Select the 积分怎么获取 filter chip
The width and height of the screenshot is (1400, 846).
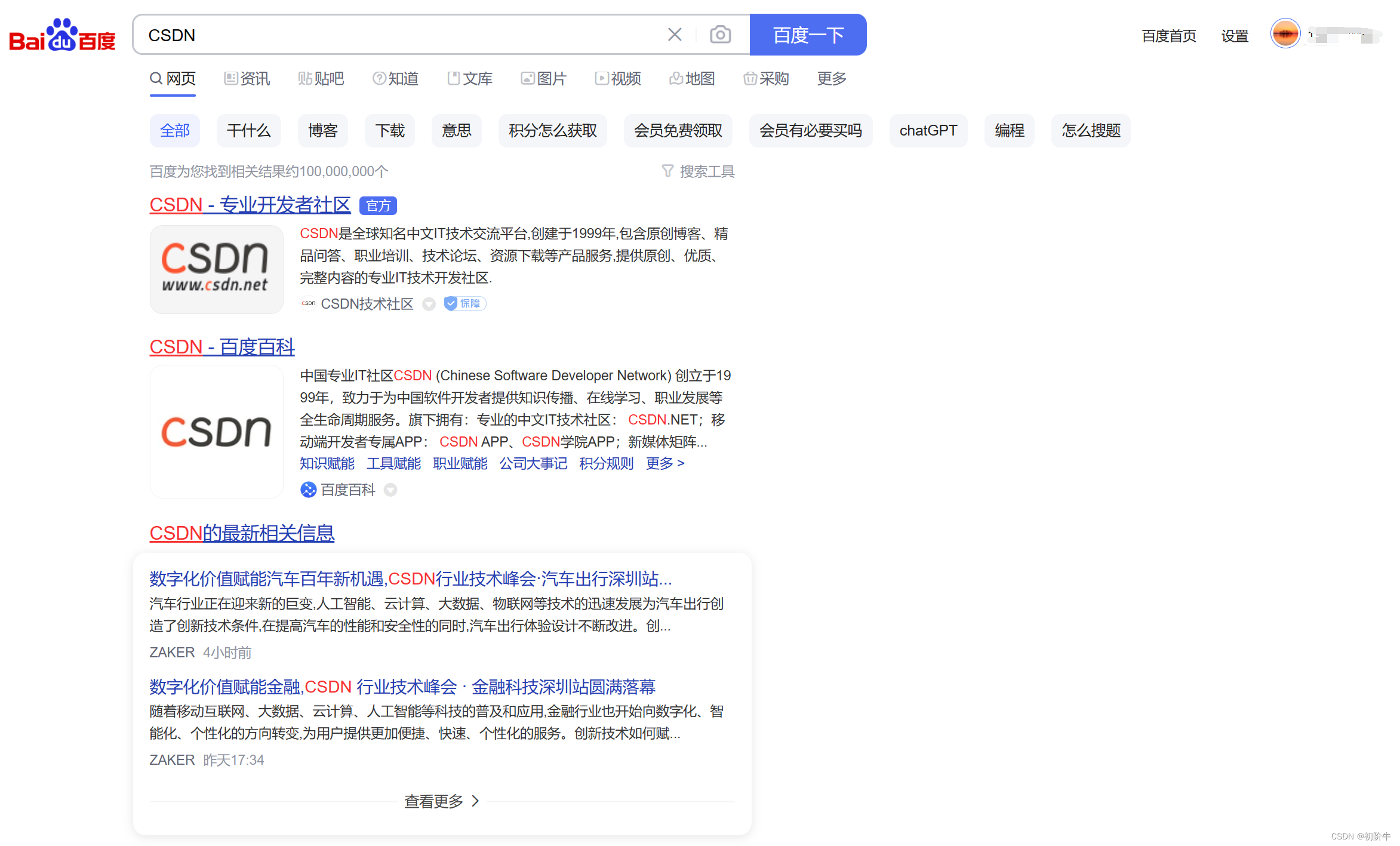pos(553,131)
